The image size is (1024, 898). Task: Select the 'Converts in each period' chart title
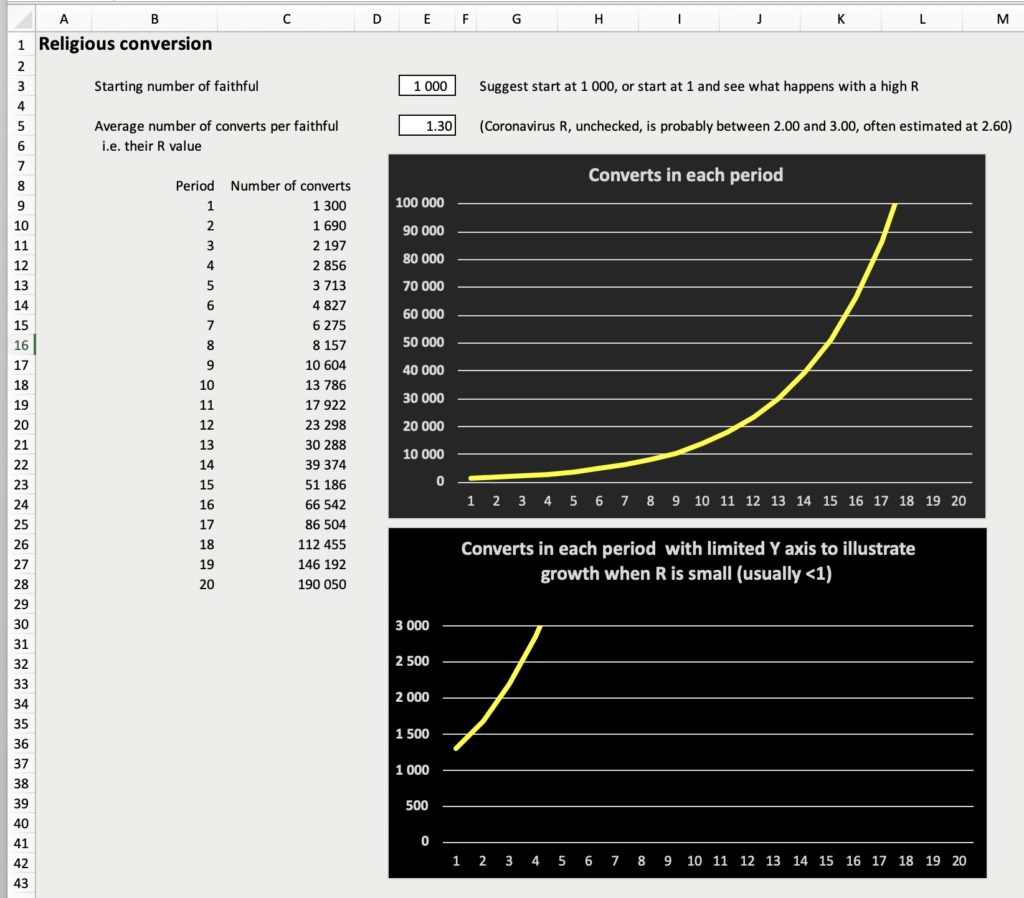point(685,175)
